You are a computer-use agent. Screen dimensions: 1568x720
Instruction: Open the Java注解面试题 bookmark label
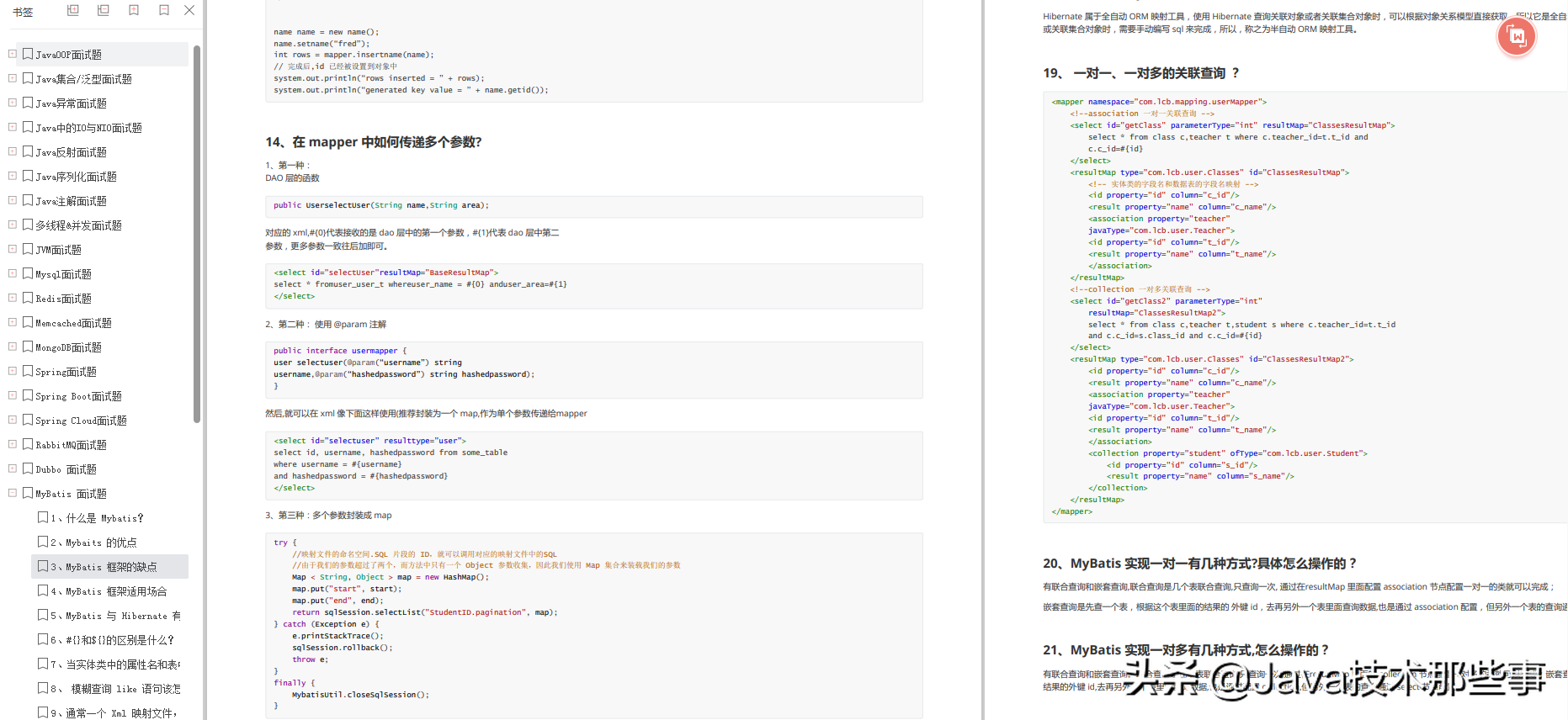(x=71, y=201)
